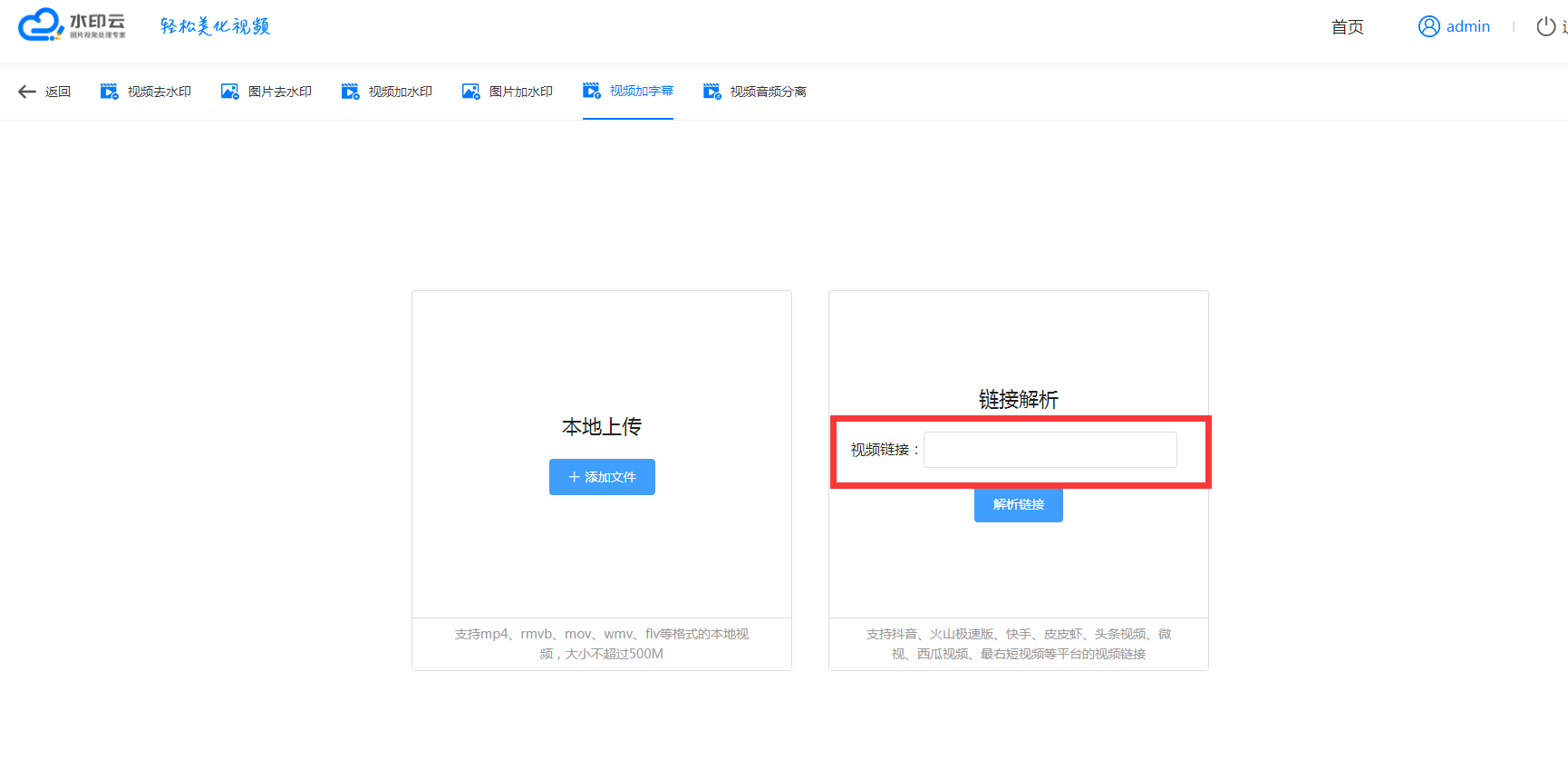Select the 视频加字幕 tab
The height and width of the screenshot is (759, 1568).
pos(628,91)
